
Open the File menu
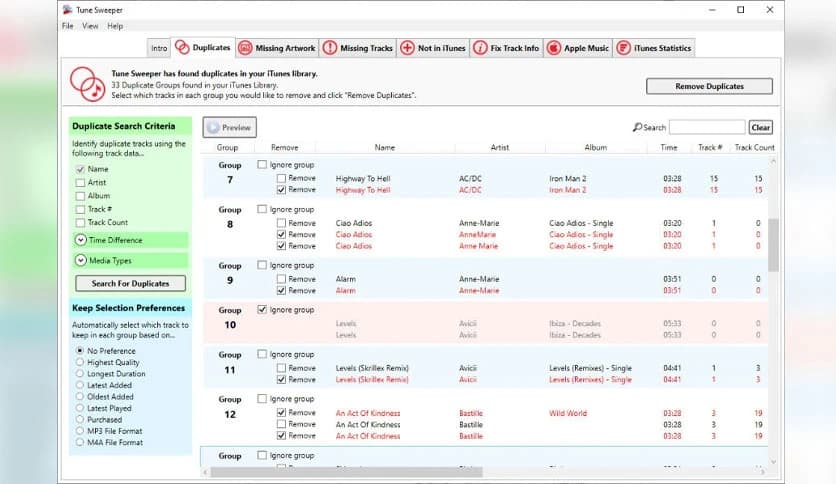(67, 26)
